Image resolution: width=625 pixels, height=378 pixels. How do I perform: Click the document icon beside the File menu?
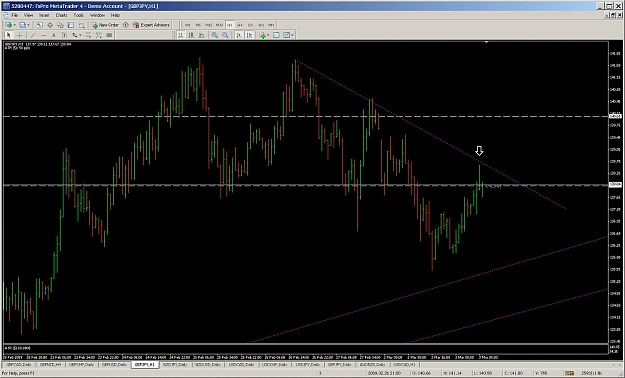click(x=6, y=15)
